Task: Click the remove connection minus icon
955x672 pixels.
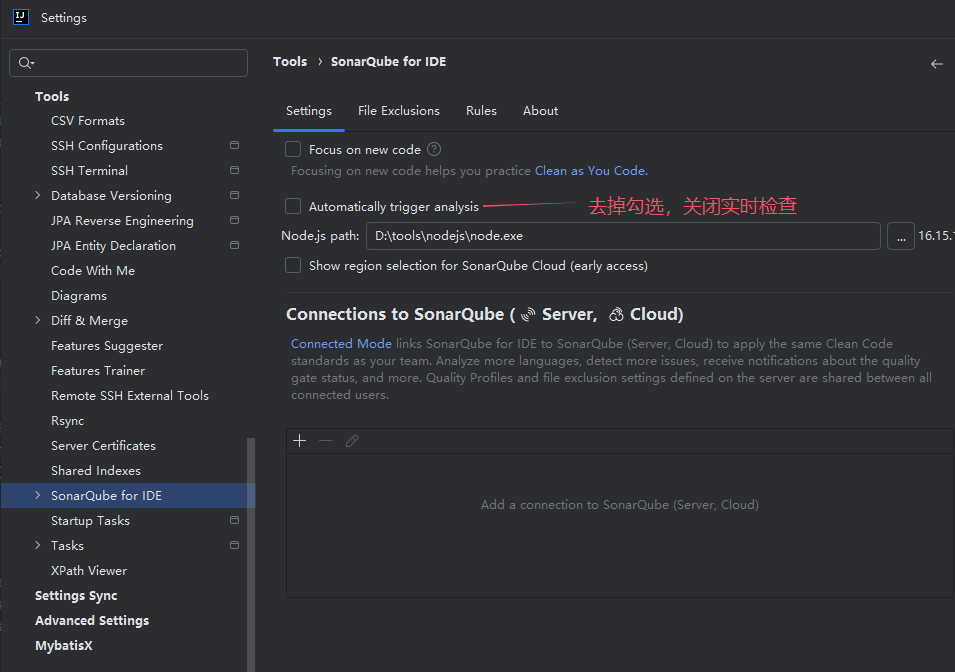Action: (325, 441)
